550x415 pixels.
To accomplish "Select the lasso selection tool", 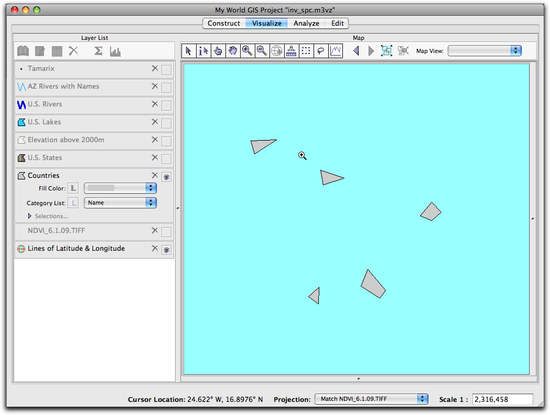I will click(x=321, y=51).
